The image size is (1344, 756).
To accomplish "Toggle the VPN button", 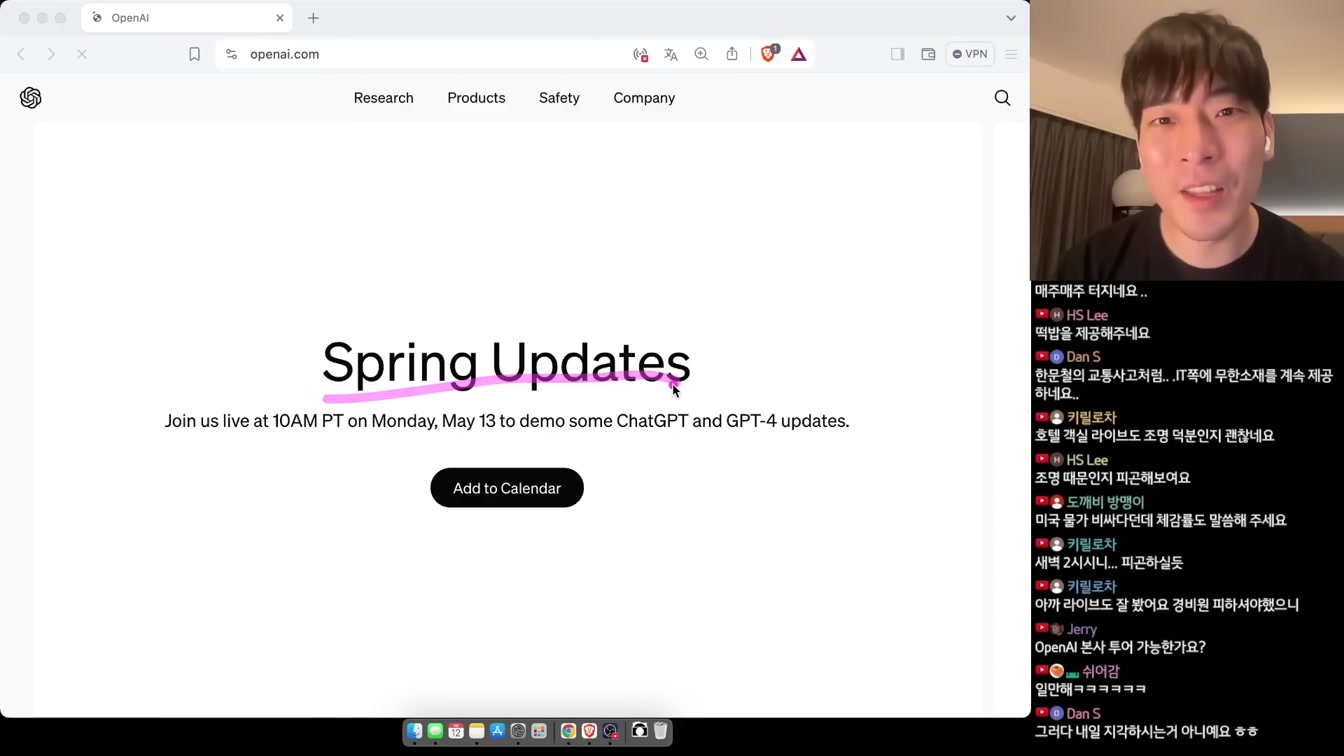I will point(970,54).
